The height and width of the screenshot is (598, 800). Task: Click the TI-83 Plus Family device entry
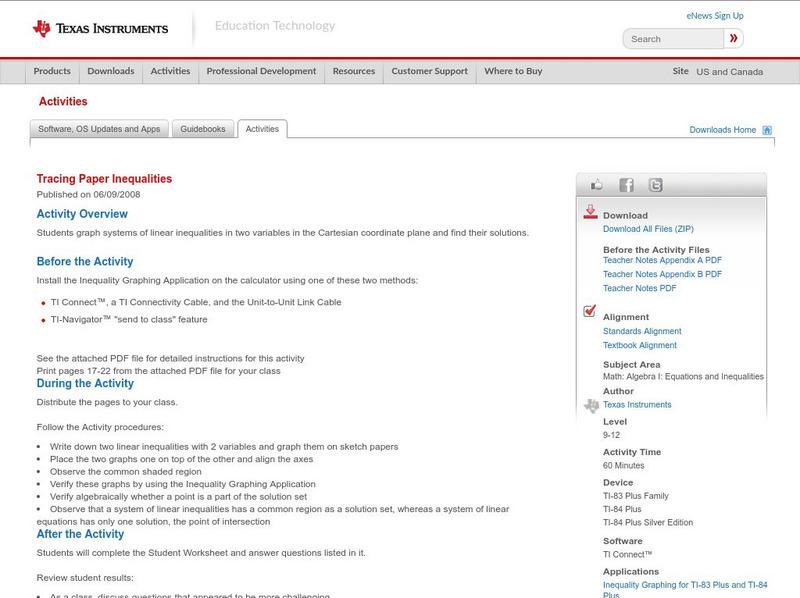[636, 496]
